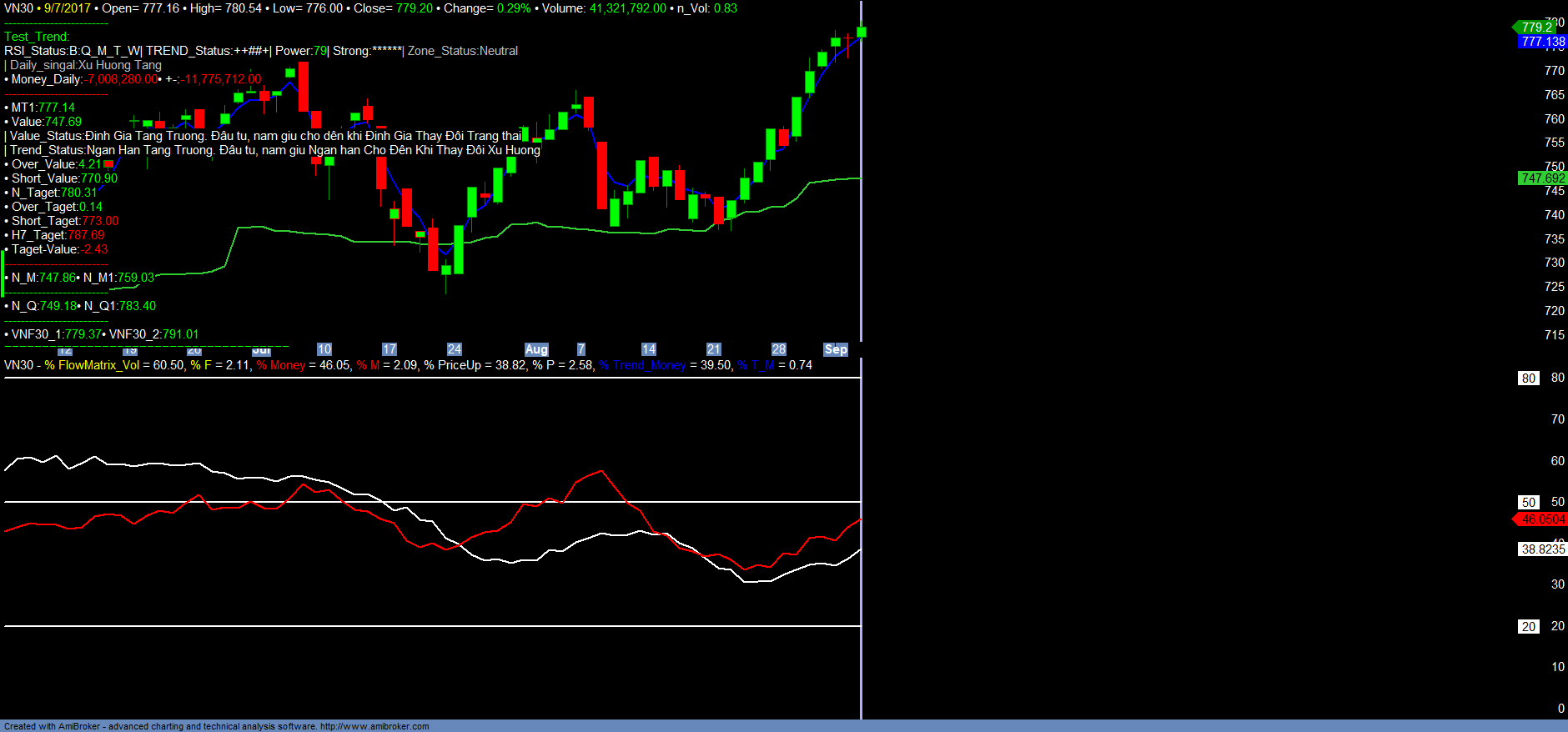Screen dimensions: 1568x732
Task: Click the green 747.692 value label
Action: [1542, 178]
